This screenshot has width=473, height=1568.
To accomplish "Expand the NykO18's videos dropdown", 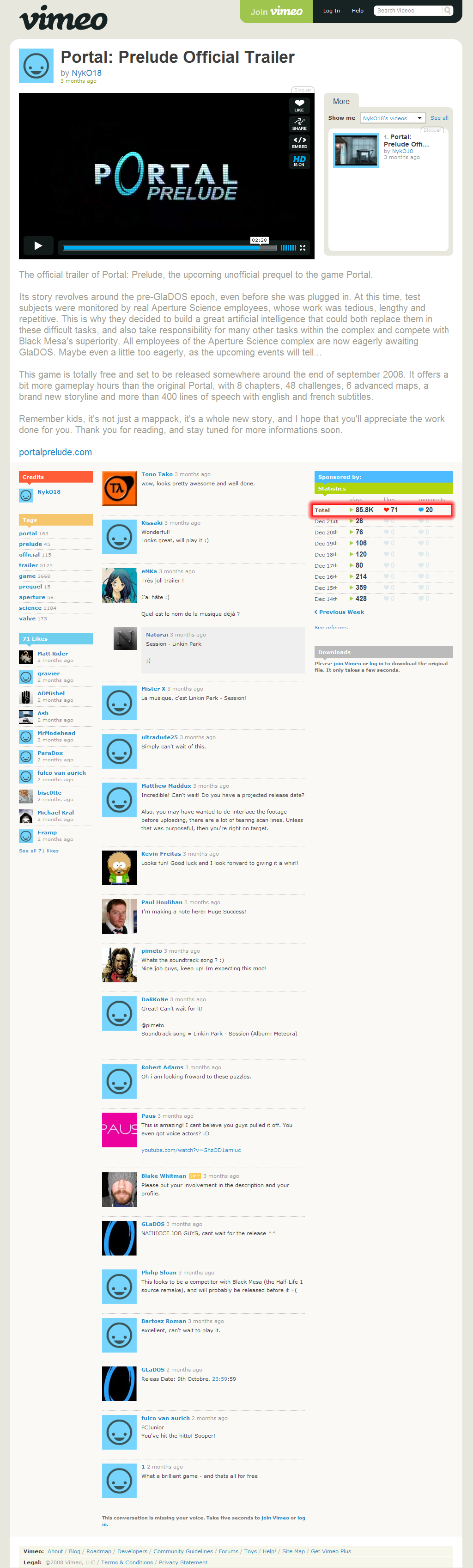I will [x=393, y=118].
